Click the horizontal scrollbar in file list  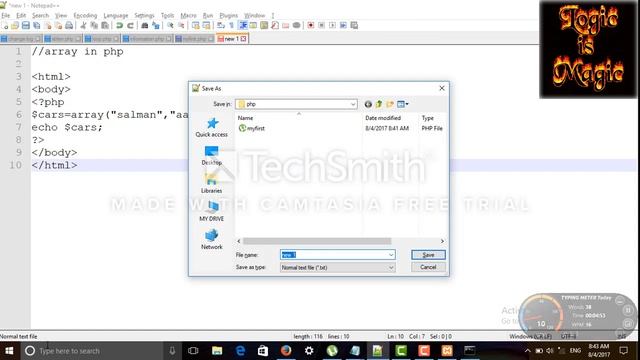click(x=317, y=241)
